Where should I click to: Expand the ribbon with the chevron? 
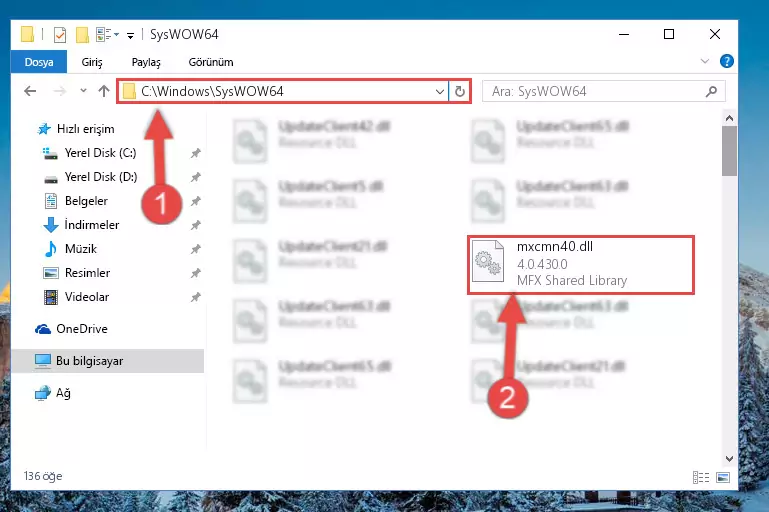coord(705,62)
